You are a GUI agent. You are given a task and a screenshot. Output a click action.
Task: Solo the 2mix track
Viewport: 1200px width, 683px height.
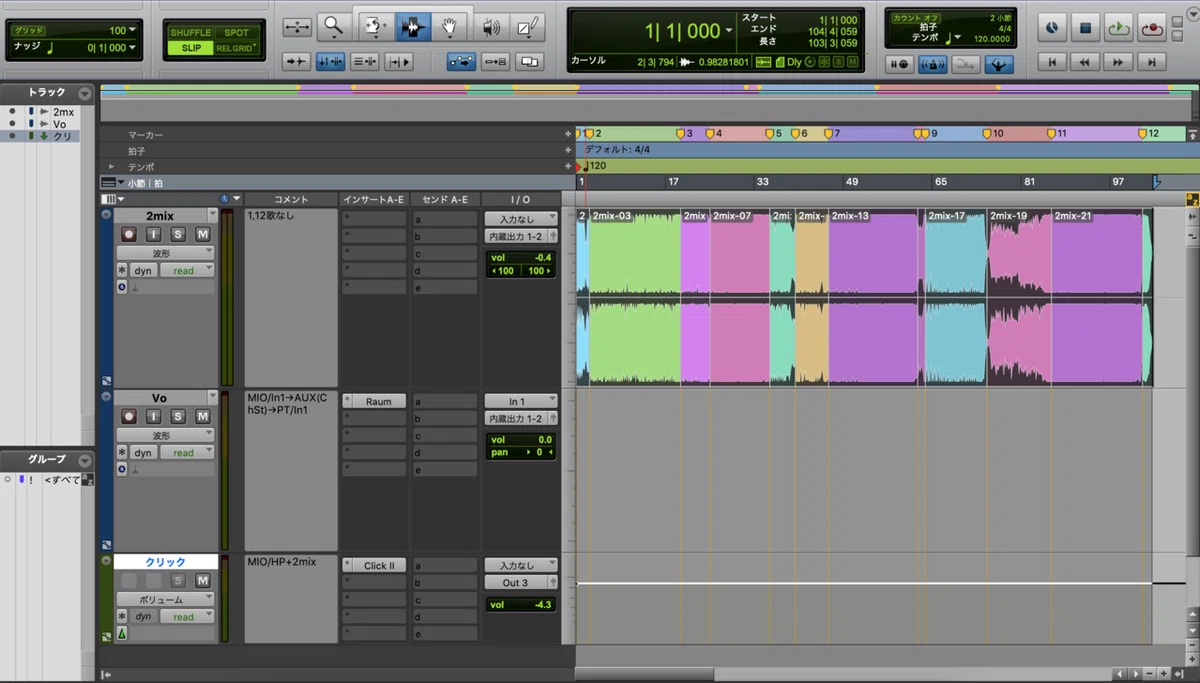pyautogui.click(x=178, y=234)
